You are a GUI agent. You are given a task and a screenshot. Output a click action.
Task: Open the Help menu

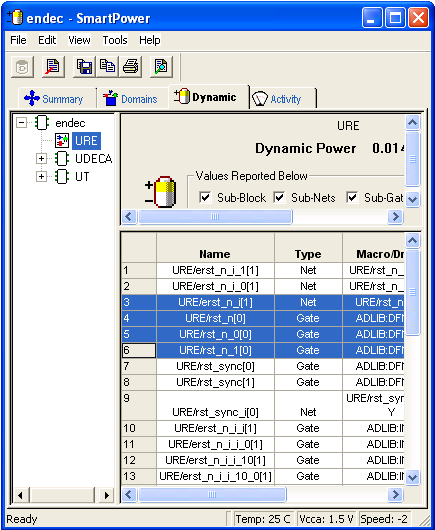(x=150, y=40)
